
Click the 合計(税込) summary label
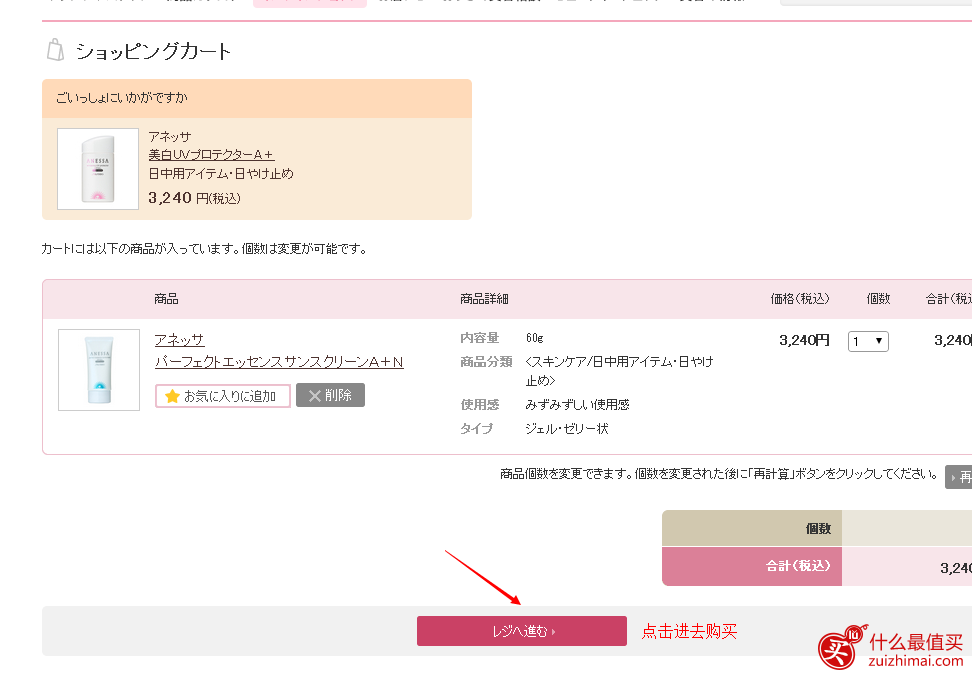[798, 565]
